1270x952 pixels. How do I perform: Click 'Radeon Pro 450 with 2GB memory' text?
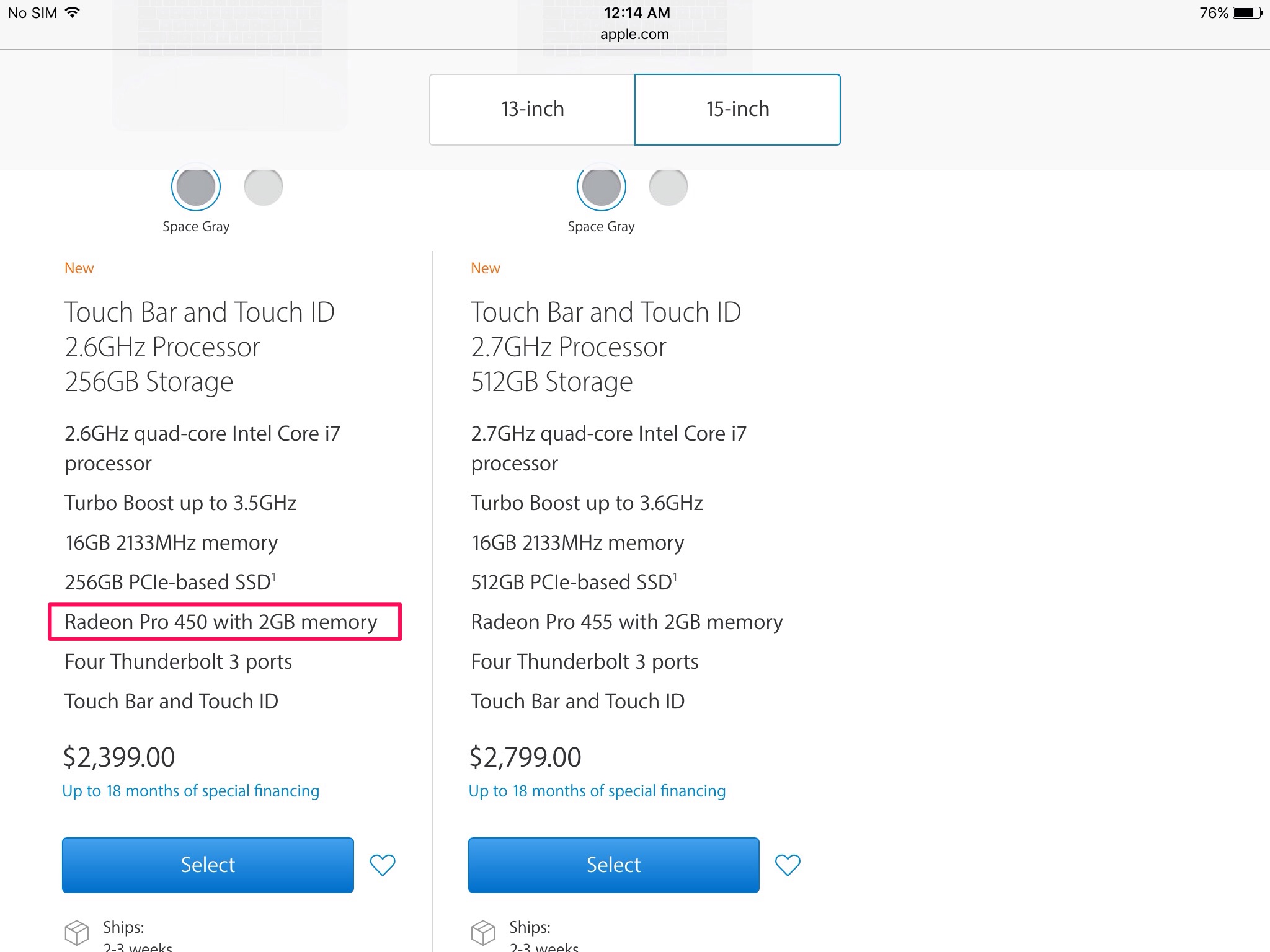(x=221, y=622)
